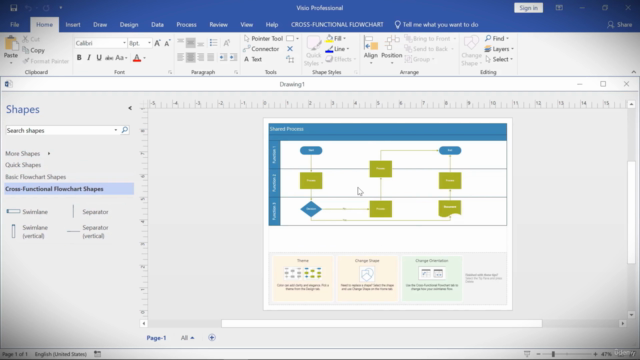Toggle Underline formatting
The height and width of the screenshot is (360, 640).
click(x=99, y=58)
